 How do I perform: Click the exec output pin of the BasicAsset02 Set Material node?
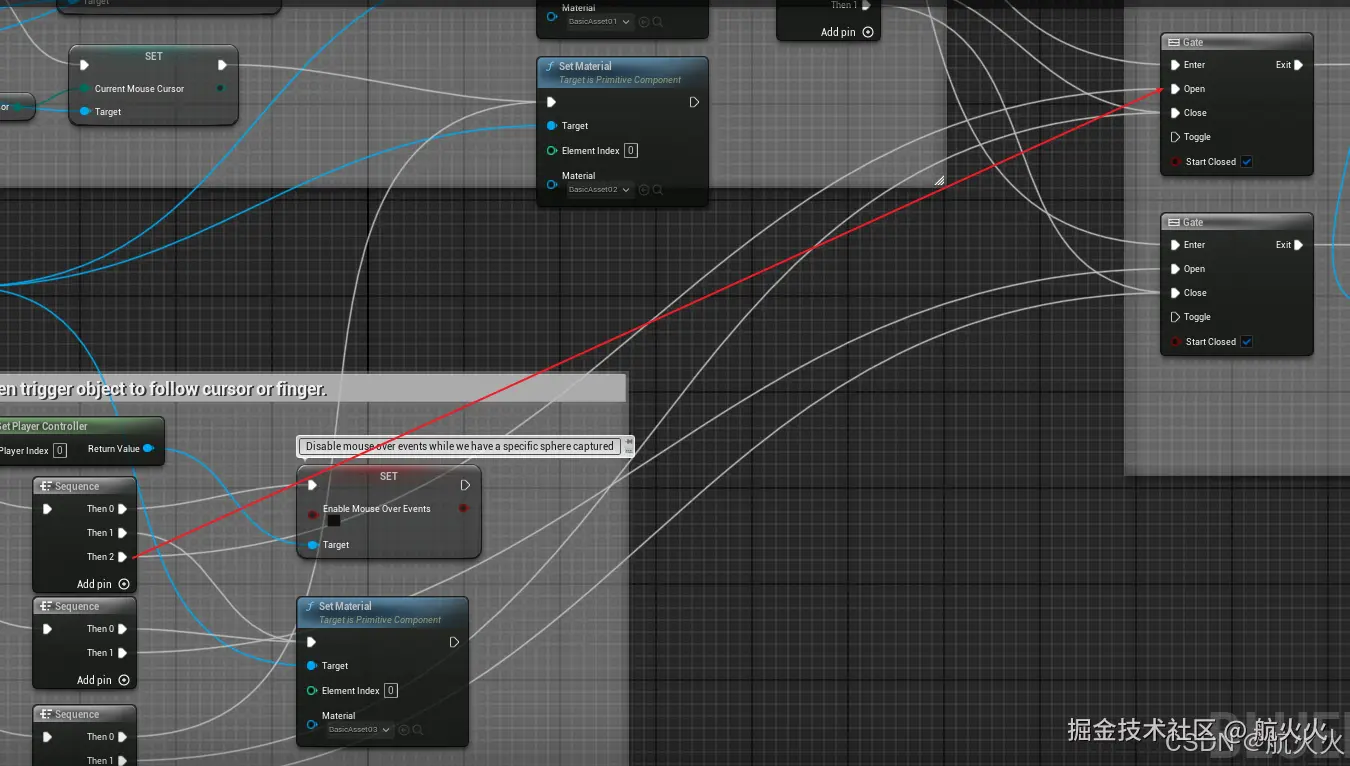coord(694,102)
